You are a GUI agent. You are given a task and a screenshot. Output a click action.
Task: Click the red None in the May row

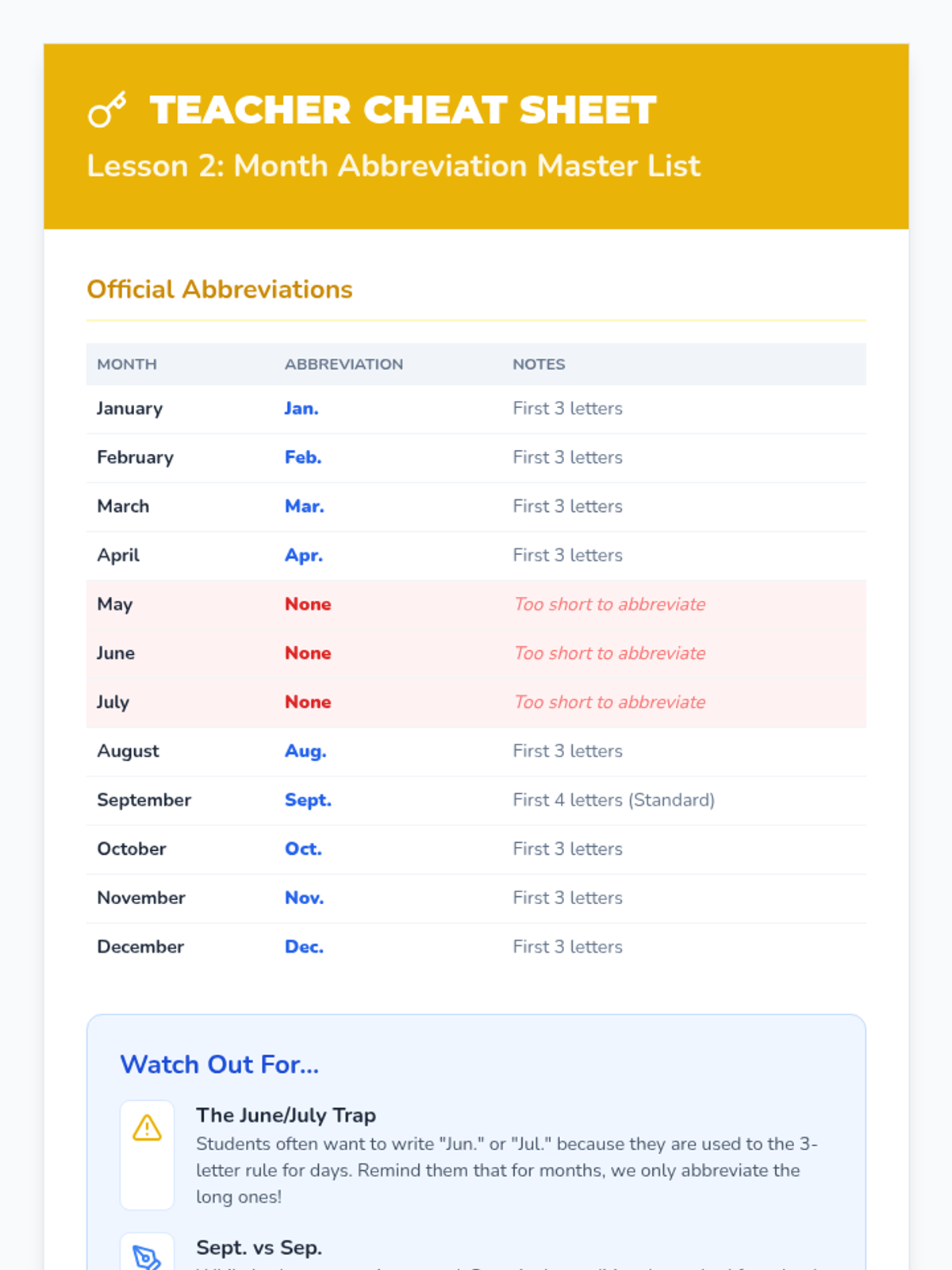(x=308, y=604)
